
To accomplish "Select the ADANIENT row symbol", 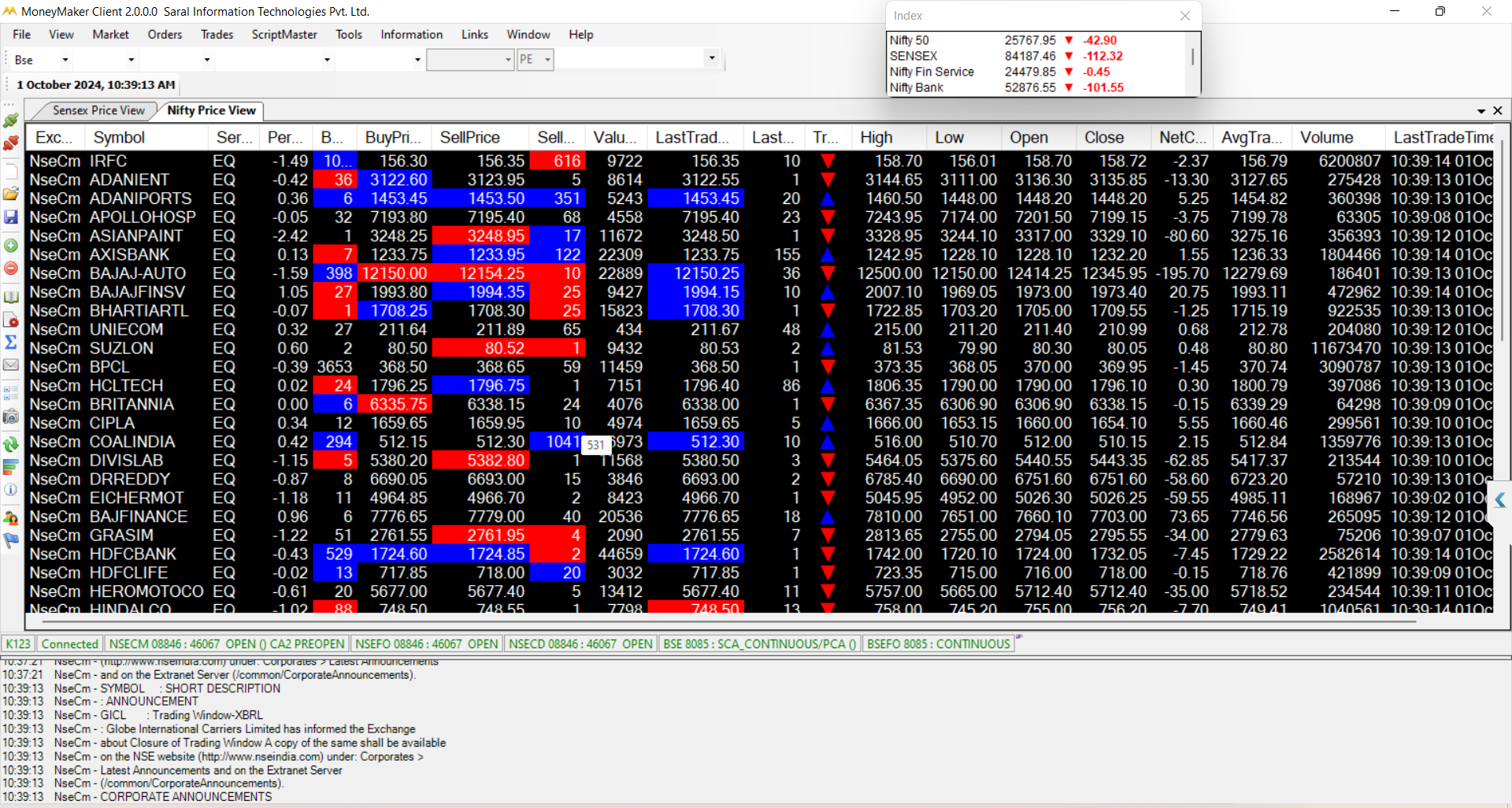I will [129, 180].
